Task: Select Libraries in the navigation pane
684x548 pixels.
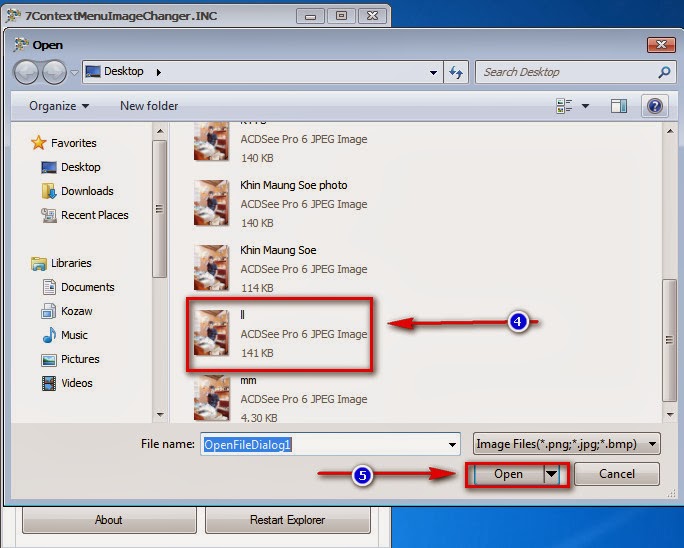Action: [x=71, y=263]
